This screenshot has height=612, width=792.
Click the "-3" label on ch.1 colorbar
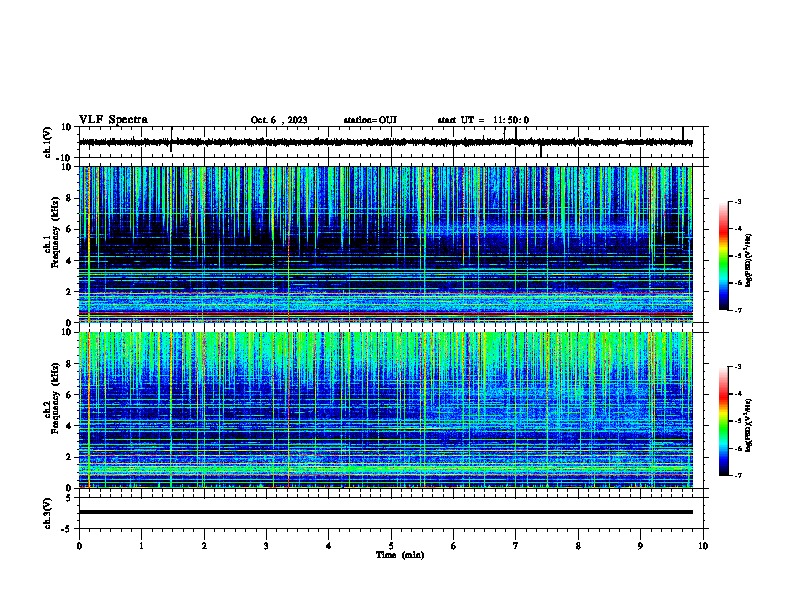coord(738,202)
